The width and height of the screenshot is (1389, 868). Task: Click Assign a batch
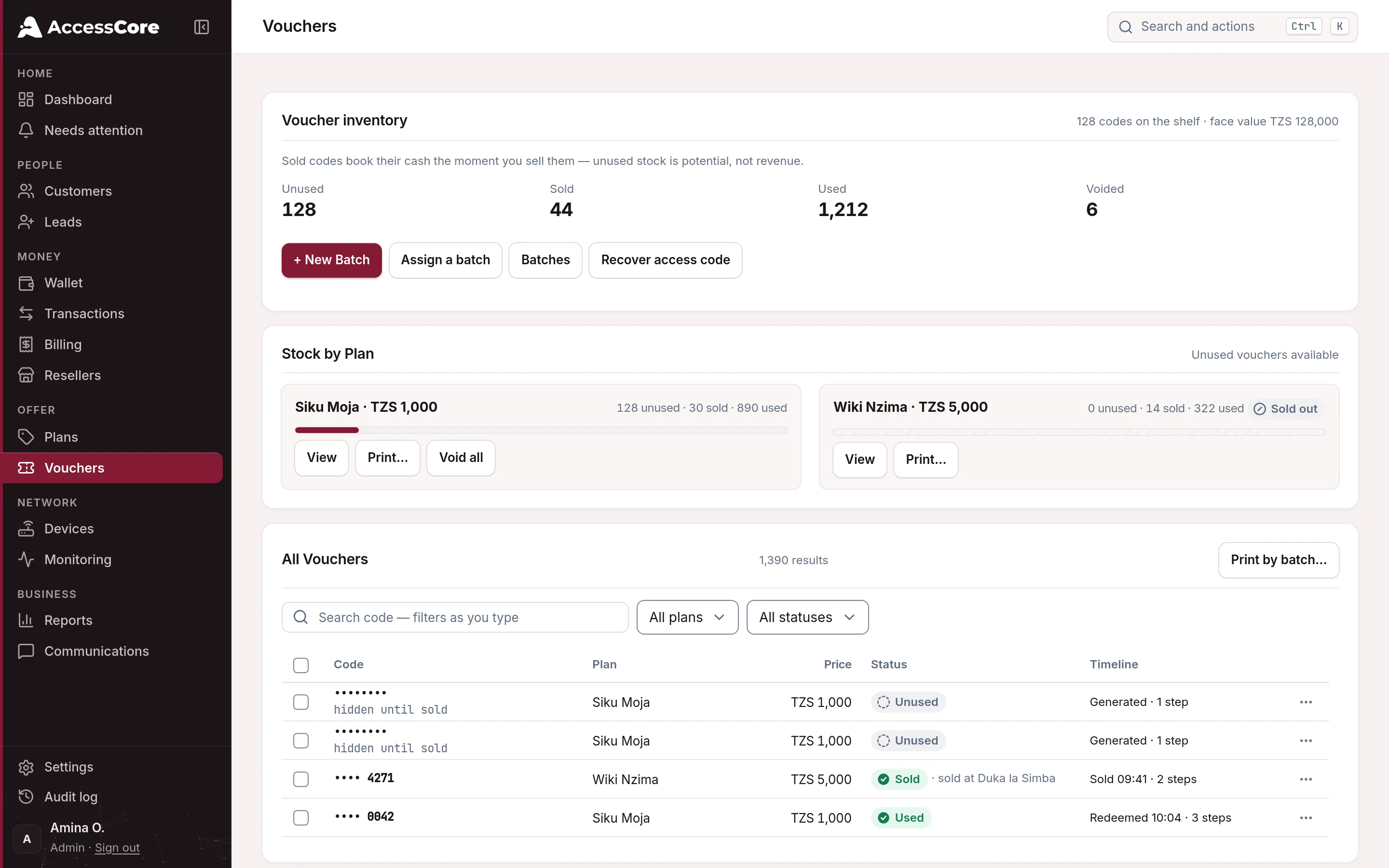[446, 260]
